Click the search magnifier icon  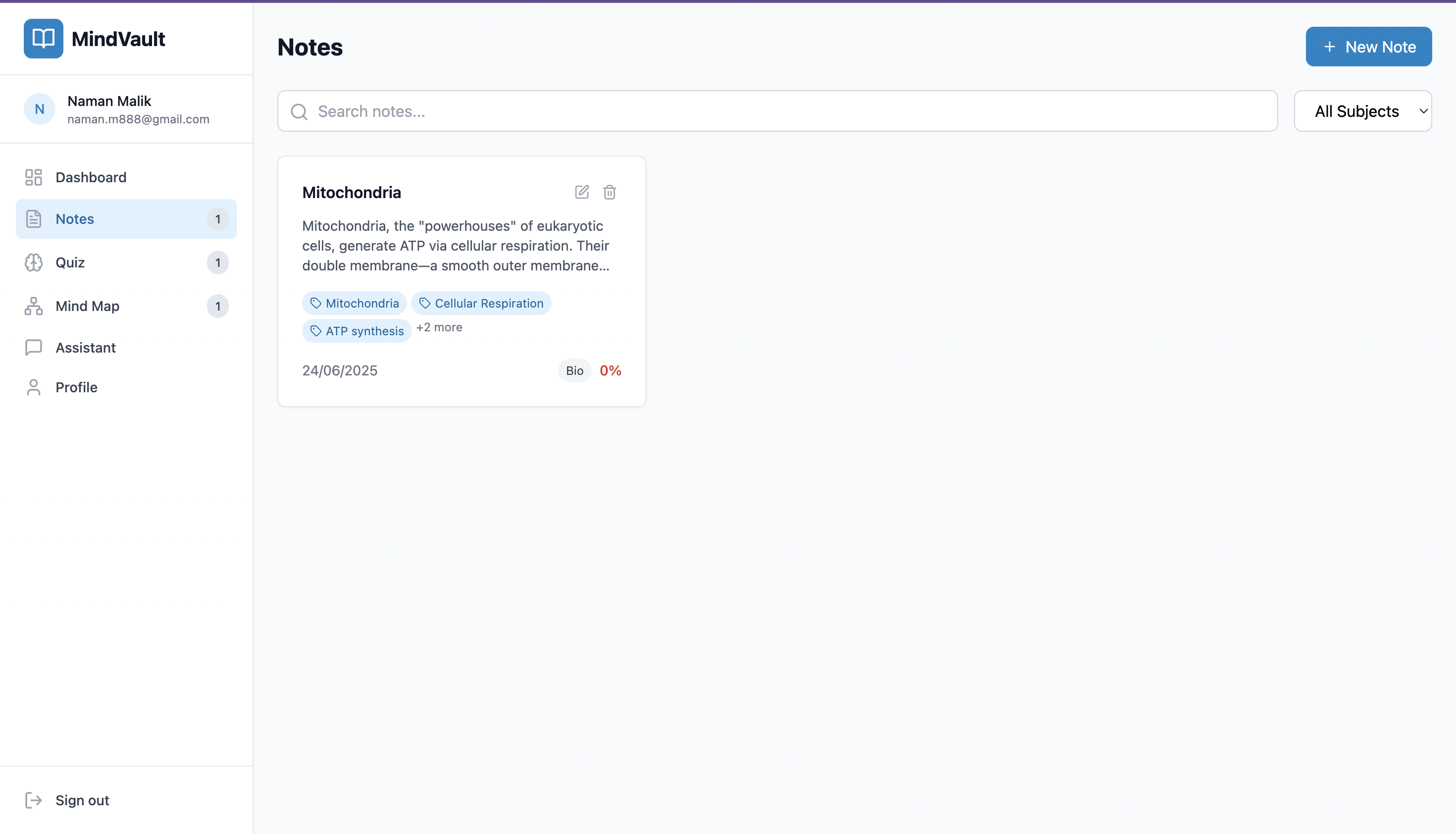coord(299,111)
